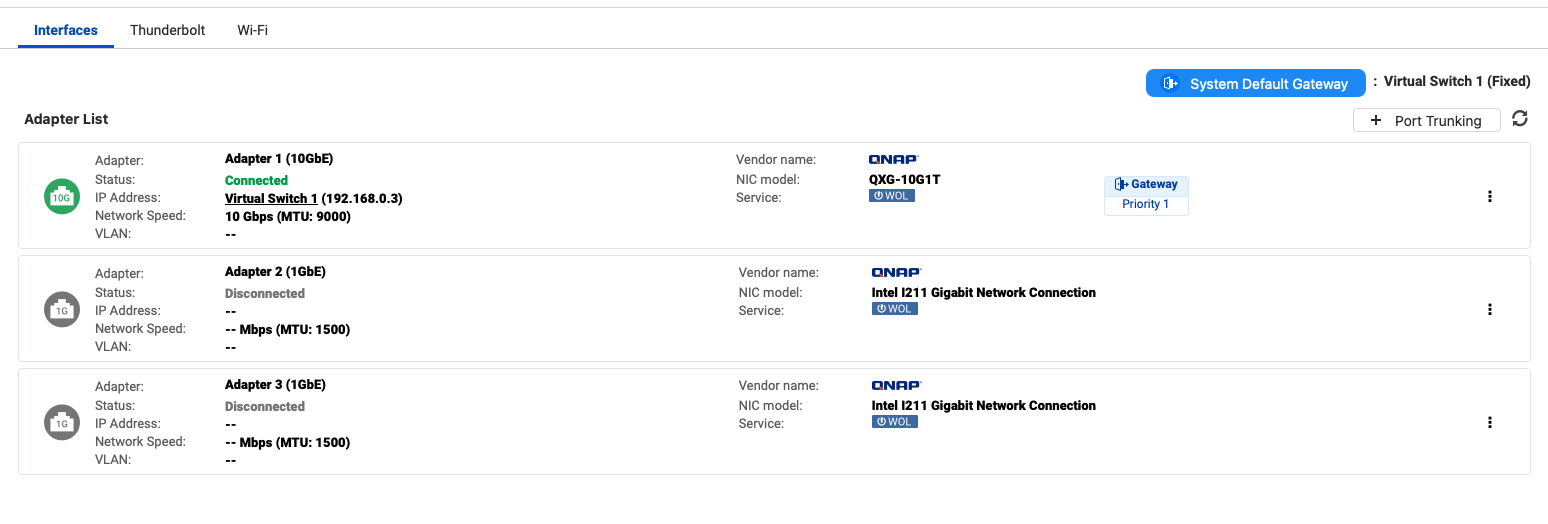This screenshot has height=524, width=1548.
Task: Select the Interfaces tab
Action: [66, 30]
